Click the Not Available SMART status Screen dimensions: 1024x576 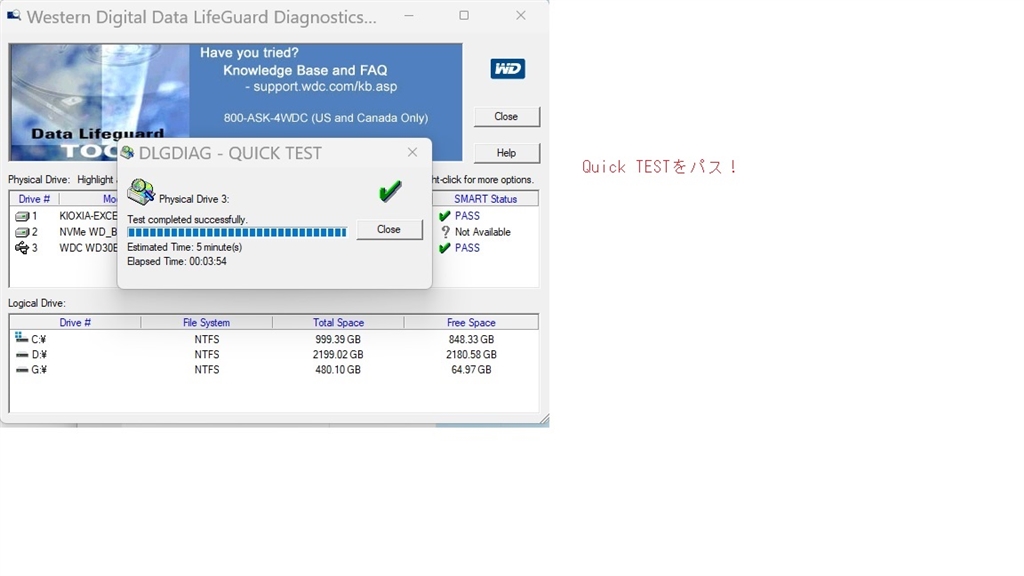(x=483, y=232)
